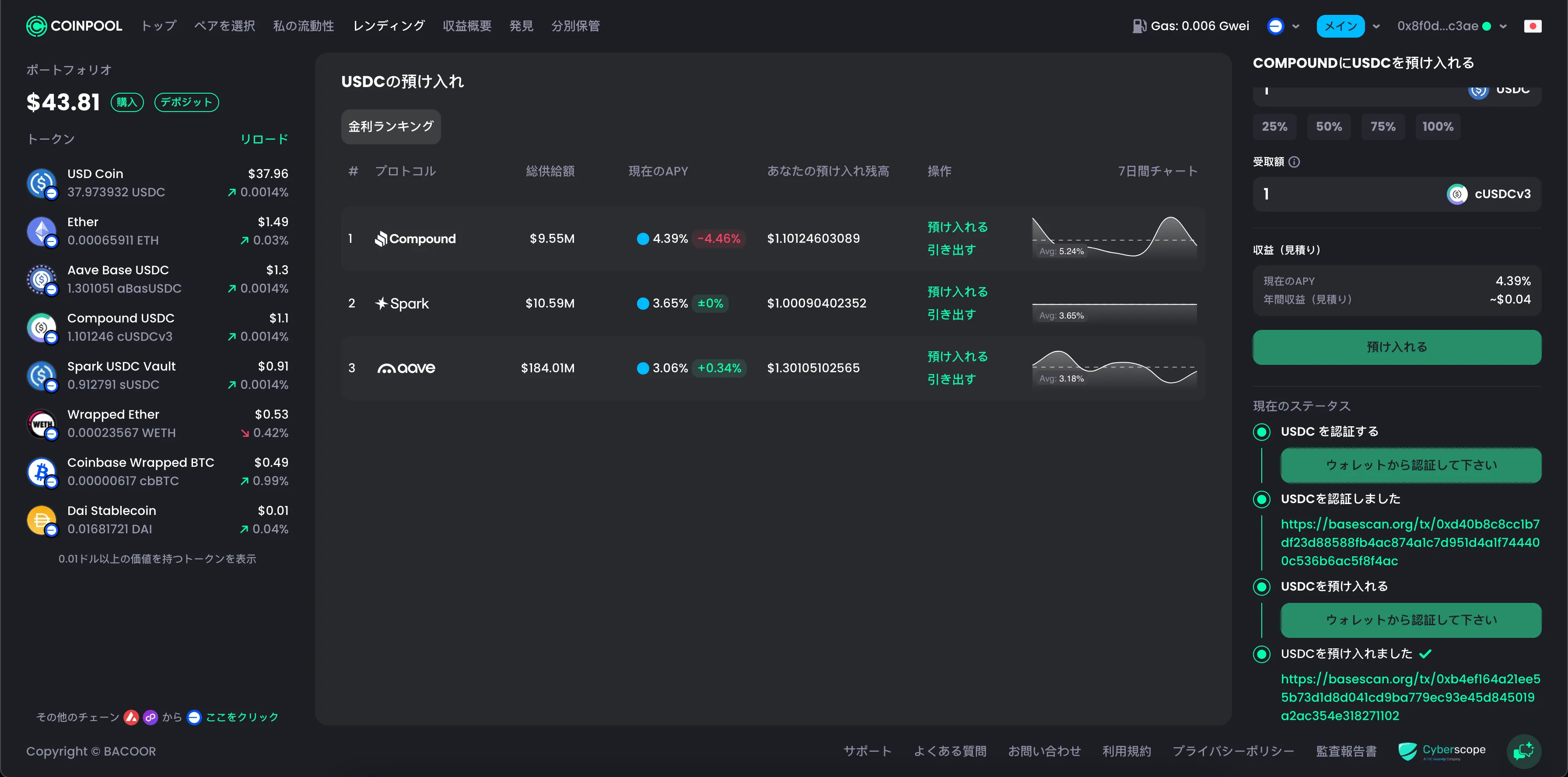Open the basescan deposit transaction link 0xb4ef164

1410,697
